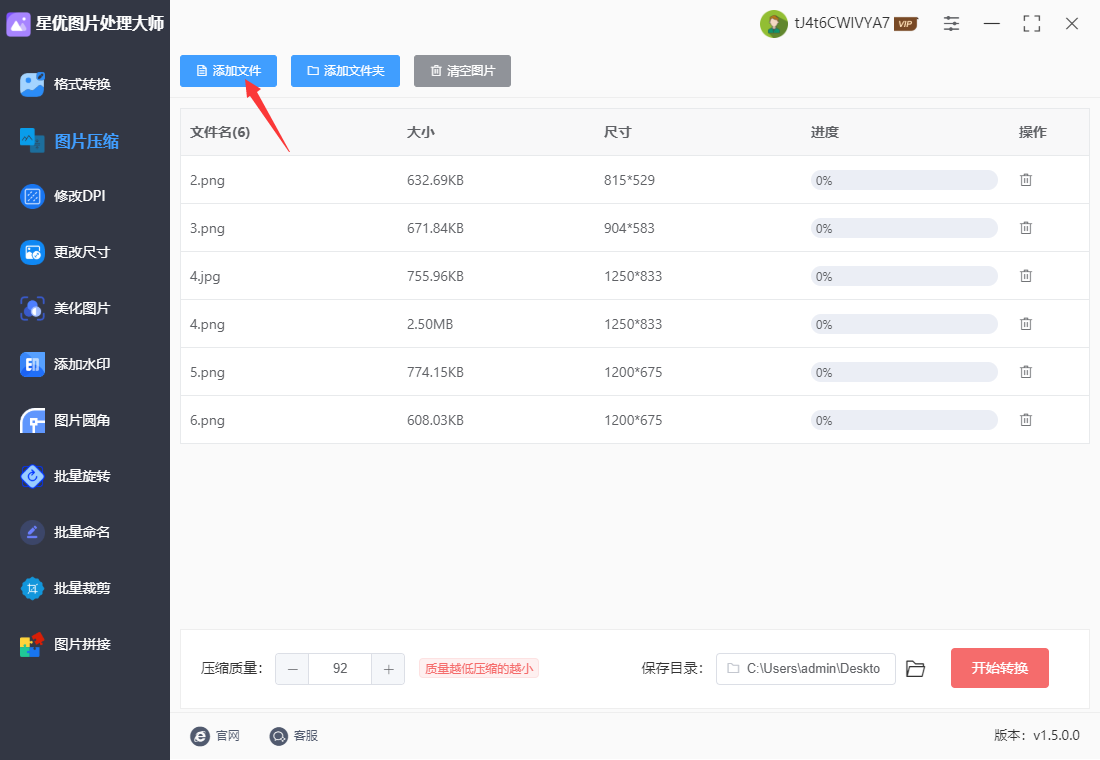1100x760 pixels.
Task: Open the 官网 official website link
Action: pos(215,735)
